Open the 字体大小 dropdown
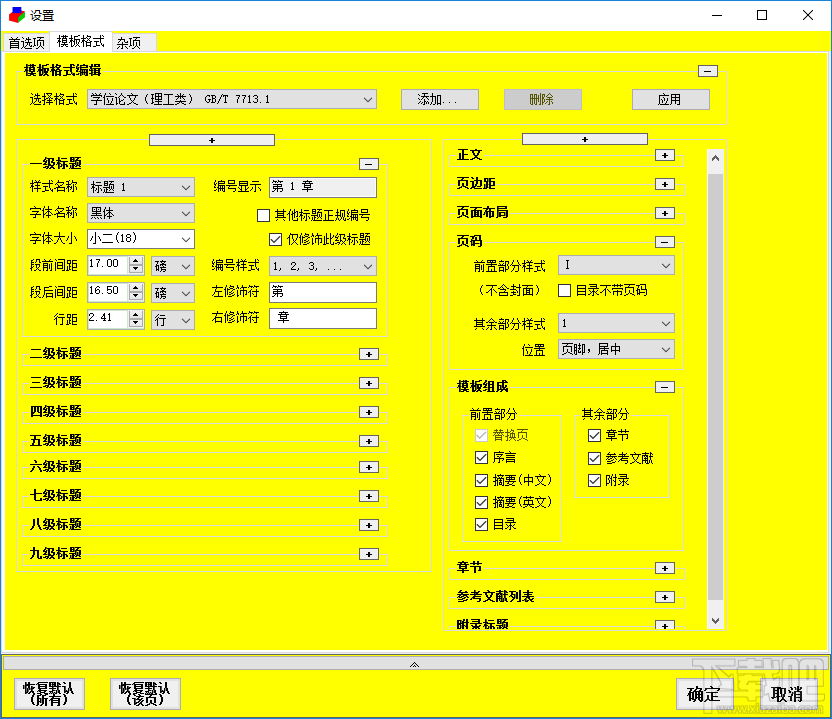Viewport: 832px width, 719px height. (x=141, y=239)
